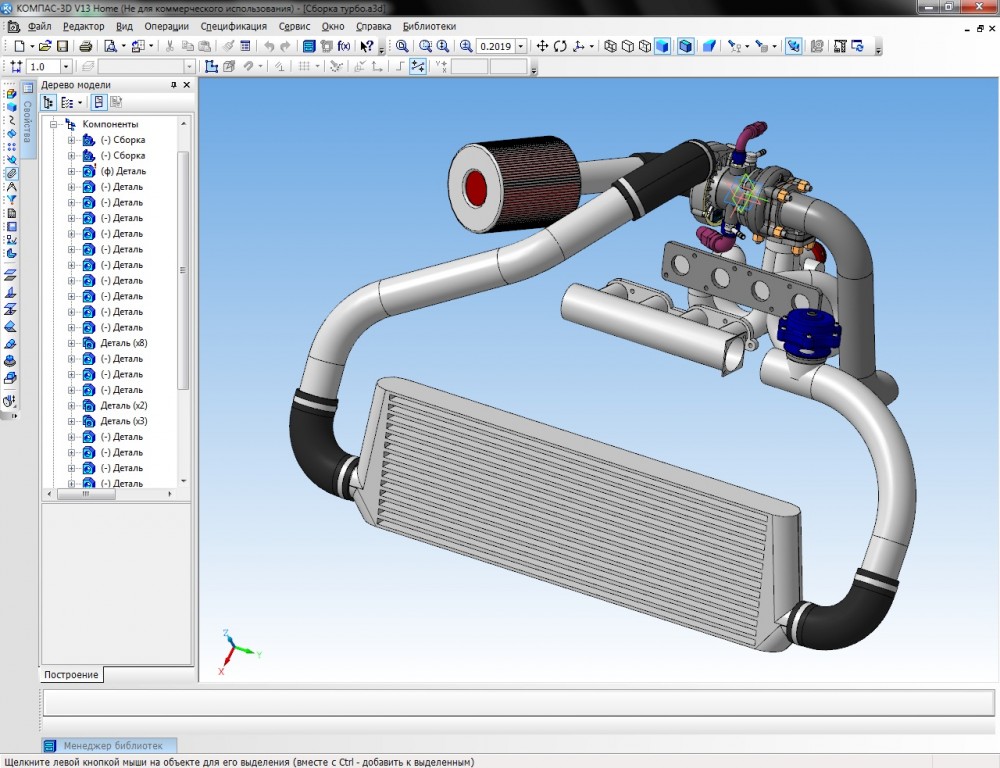Click the Zoom to fit icon
The width and height of the screenshot is (1000, 768).
[x=402, y=46]
